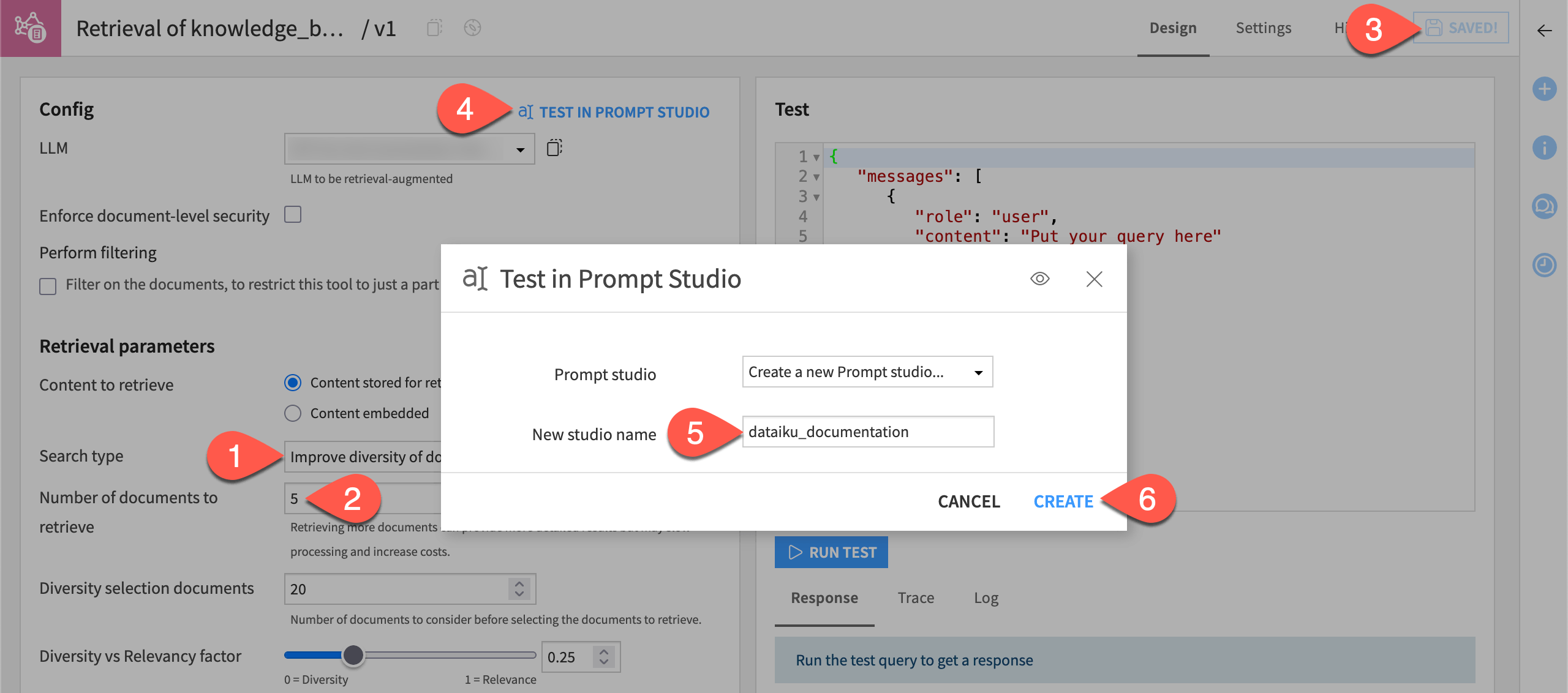The image size is (1568, 693).
Task: Click the Number of documents to retrieve field
Action: coord(363,498)
